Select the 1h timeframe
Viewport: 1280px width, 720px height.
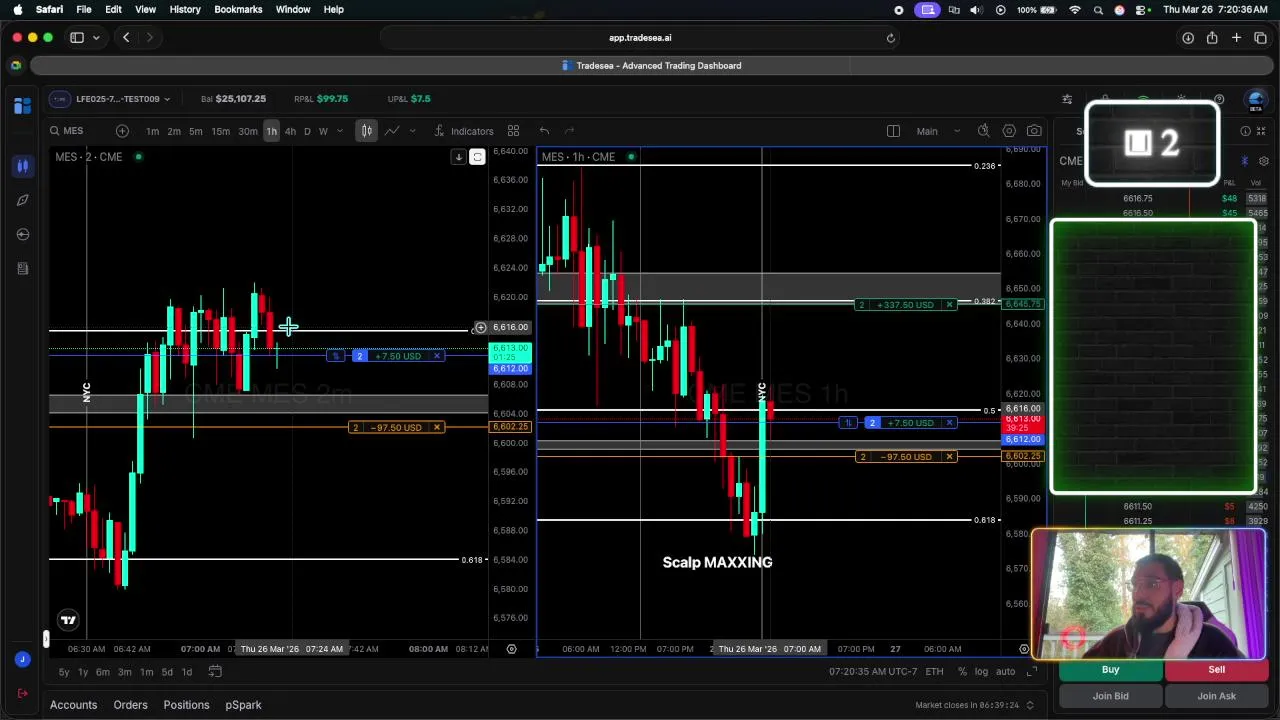click(x=271, y=131)
